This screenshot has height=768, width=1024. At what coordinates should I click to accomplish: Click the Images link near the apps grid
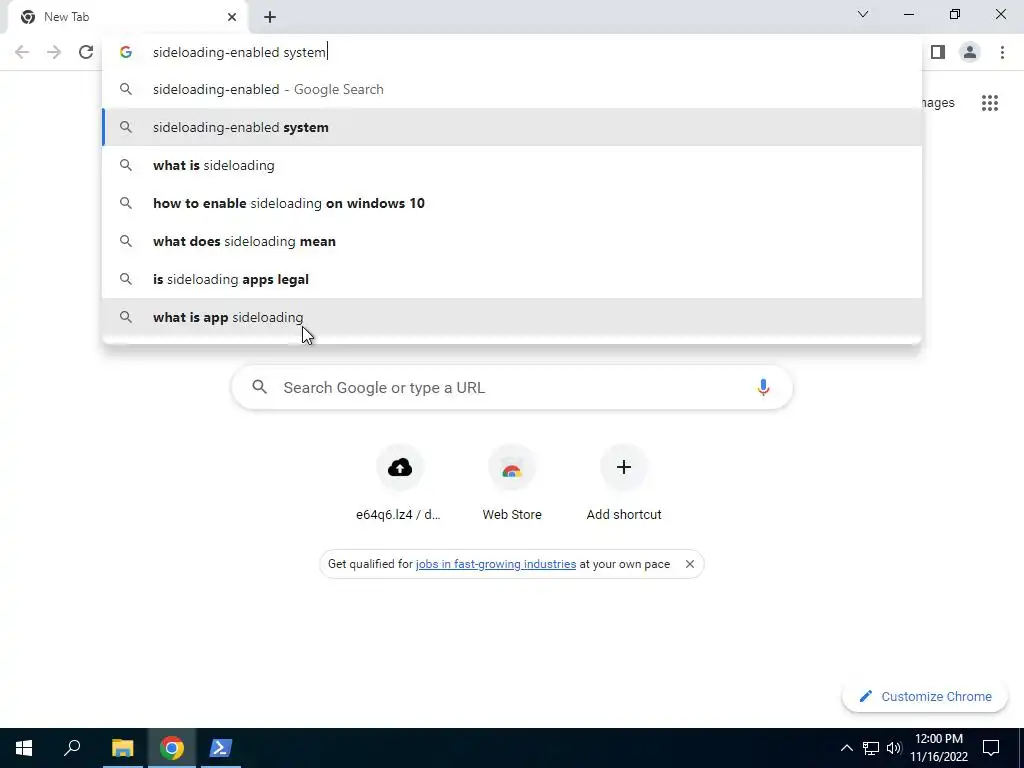tap(938, 103)
